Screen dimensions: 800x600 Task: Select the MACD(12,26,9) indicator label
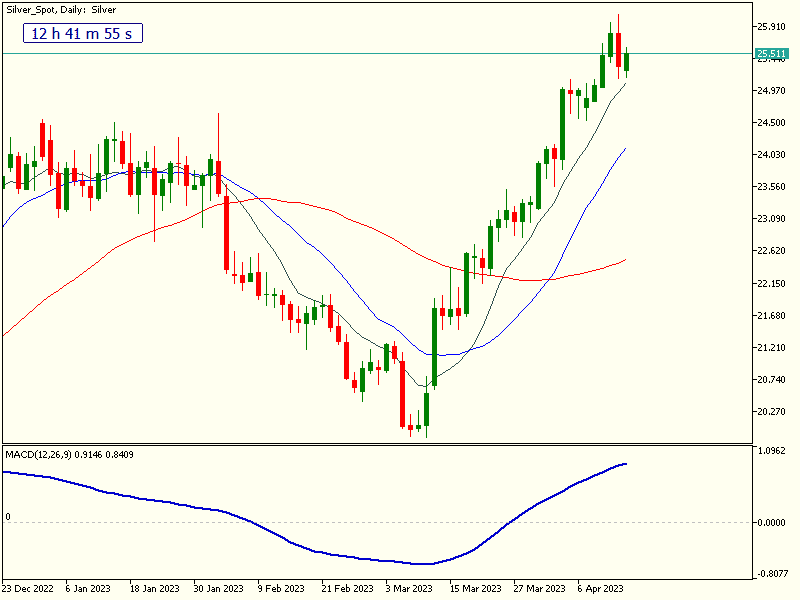point(69,455)
